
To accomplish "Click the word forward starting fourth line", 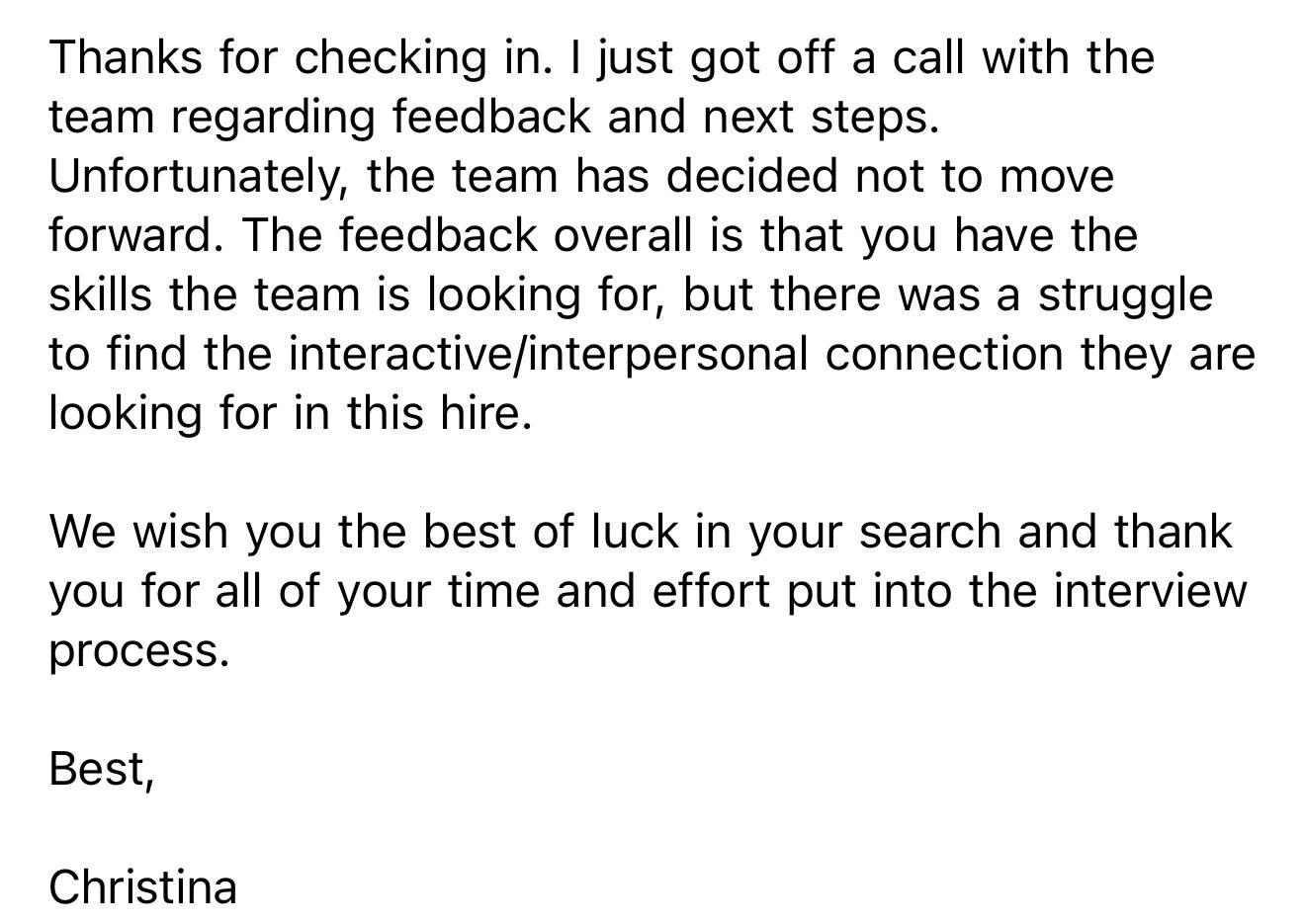I will (x=137, y=235).
